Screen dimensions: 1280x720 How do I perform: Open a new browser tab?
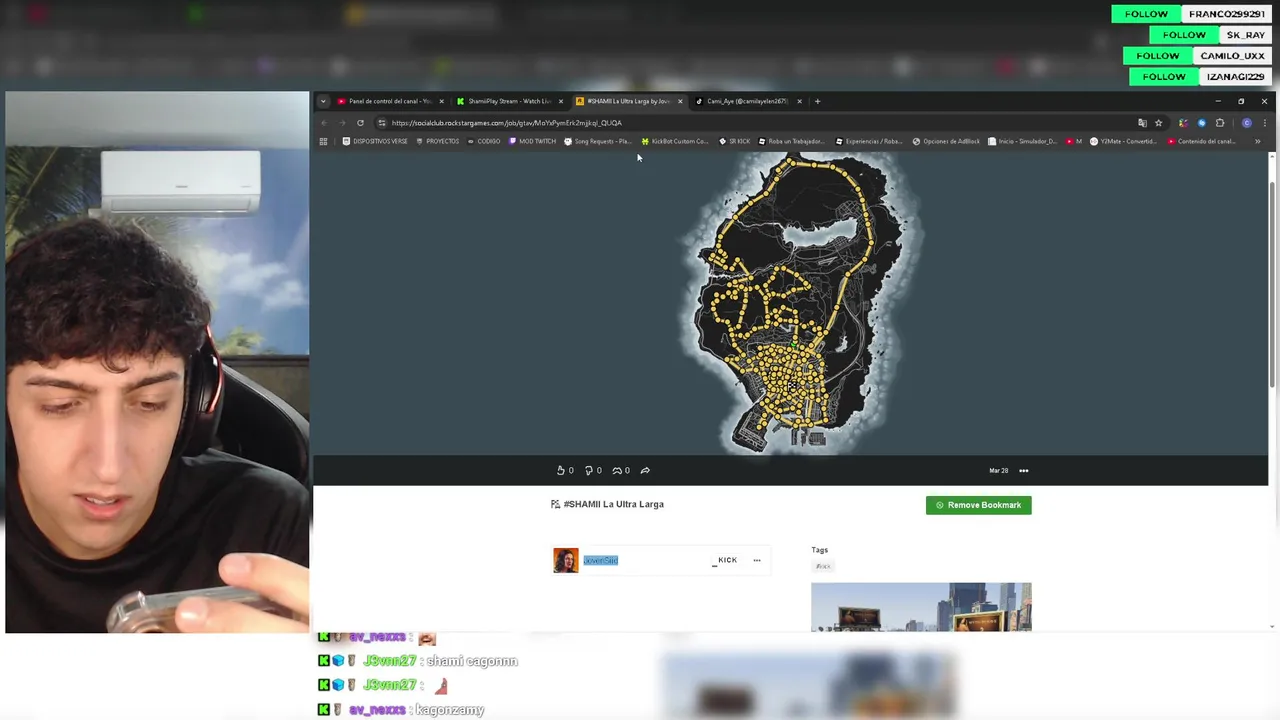pos(817,101)
